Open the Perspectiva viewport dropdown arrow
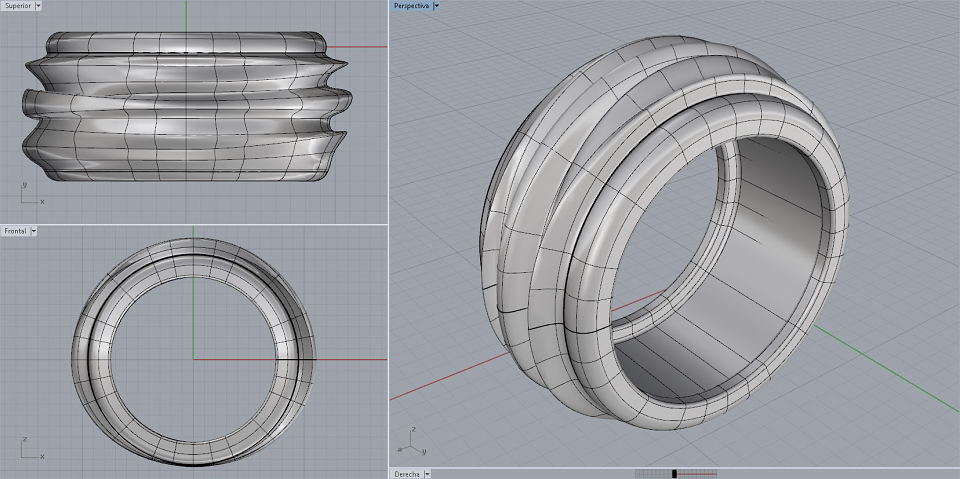This screenshot has height=479, width=960. (436, 6)
